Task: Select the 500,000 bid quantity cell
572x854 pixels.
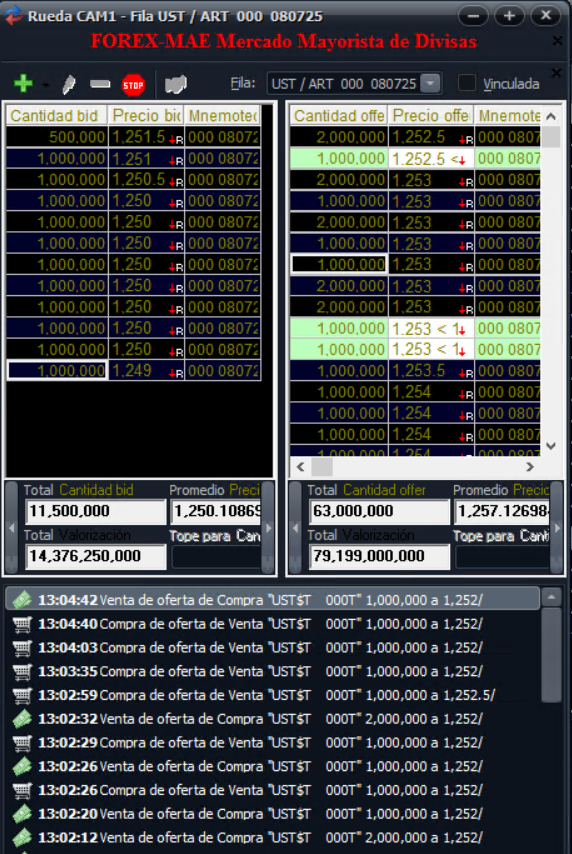Action: point(57,137)
